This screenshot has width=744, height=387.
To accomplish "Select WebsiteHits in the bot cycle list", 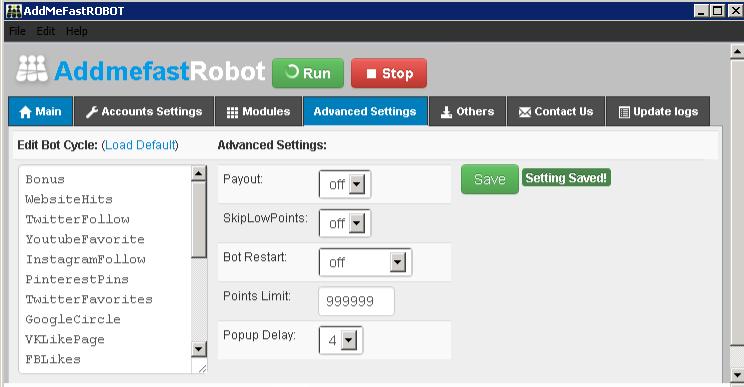I will coord(69,199).
